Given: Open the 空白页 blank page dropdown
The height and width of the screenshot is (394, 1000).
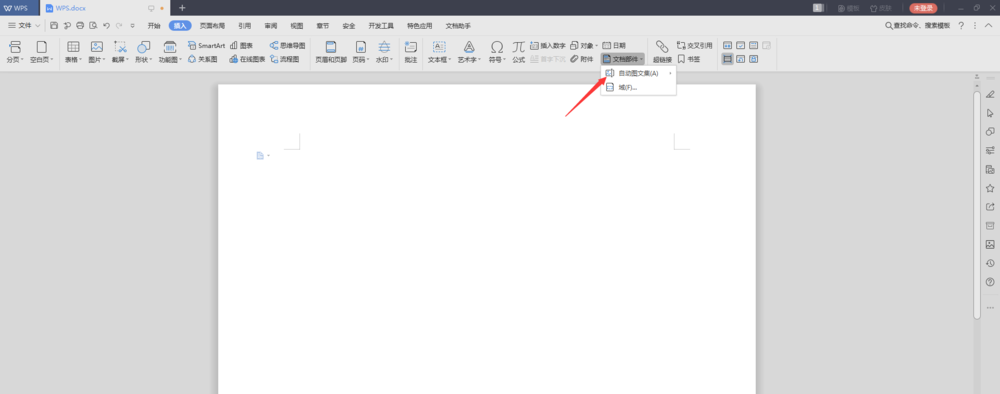Looking at the screenshot, I should [41, 52].
